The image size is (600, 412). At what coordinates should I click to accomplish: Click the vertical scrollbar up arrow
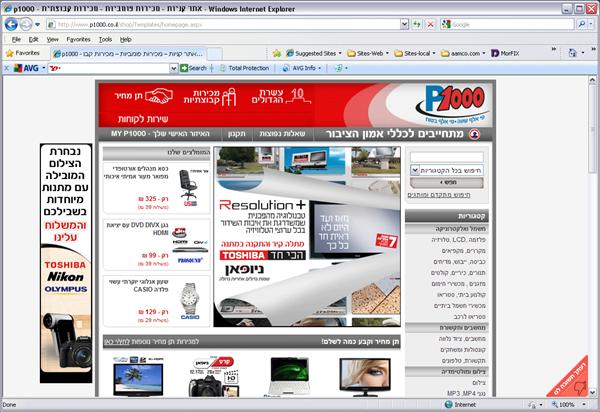coord(592,80)
